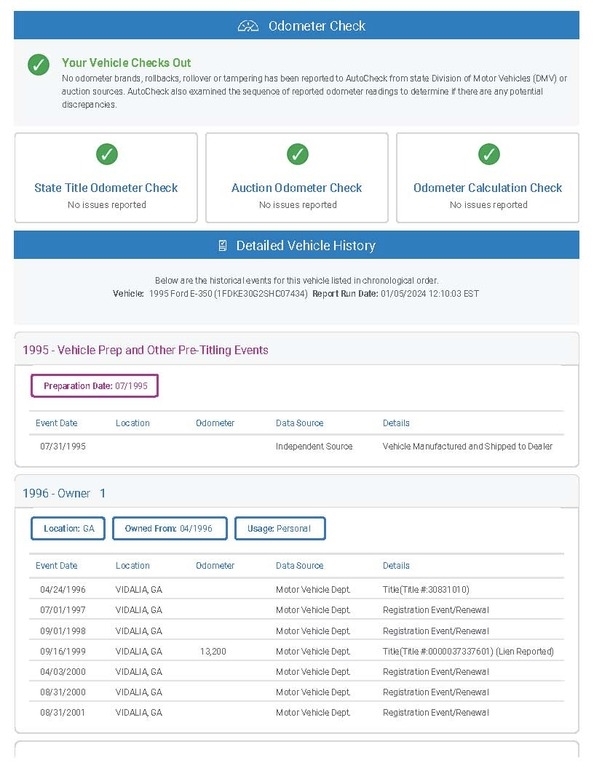Click Motor Vehicle Dept. in the 04/24/1996 row
Viewport: 594px width, 768px height.
point(313,590)
